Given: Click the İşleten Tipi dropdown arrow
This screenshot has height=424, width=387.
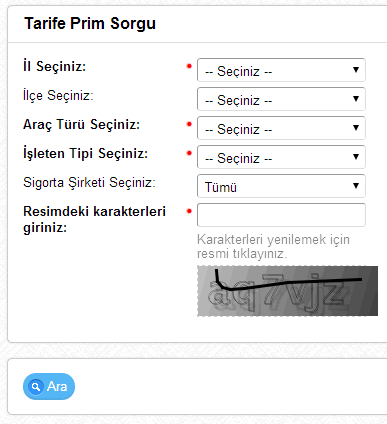Looking at the screenshot, I should coord(356,157).
